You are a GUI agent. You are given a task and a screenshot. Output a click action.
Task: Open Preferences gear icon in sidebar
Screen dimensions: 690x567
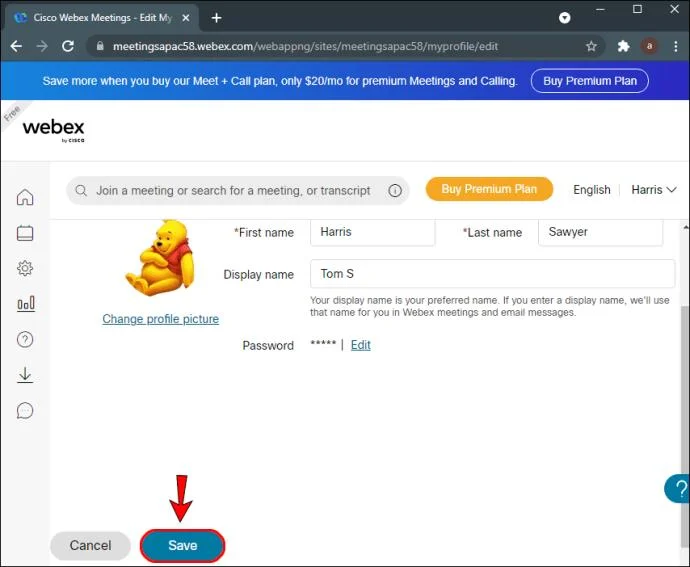(25, 268)
